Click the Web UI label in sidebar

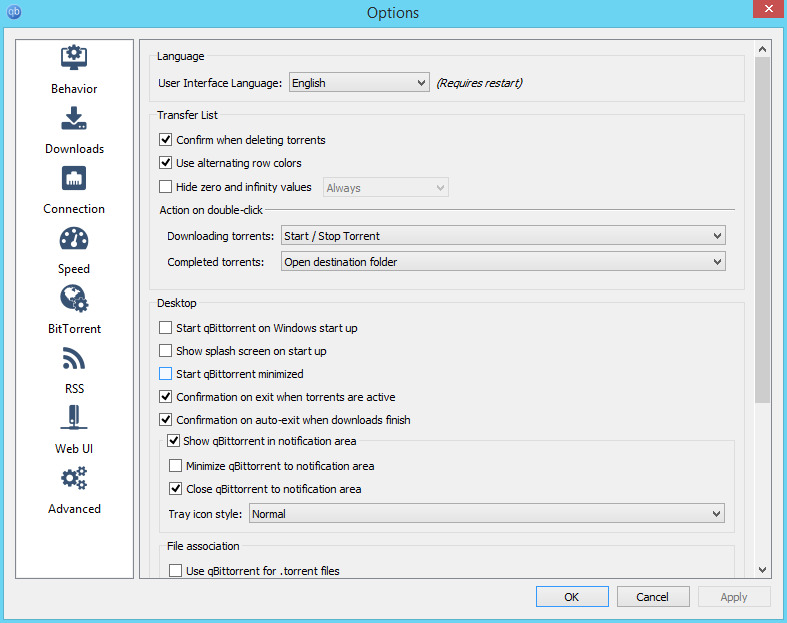74,449
